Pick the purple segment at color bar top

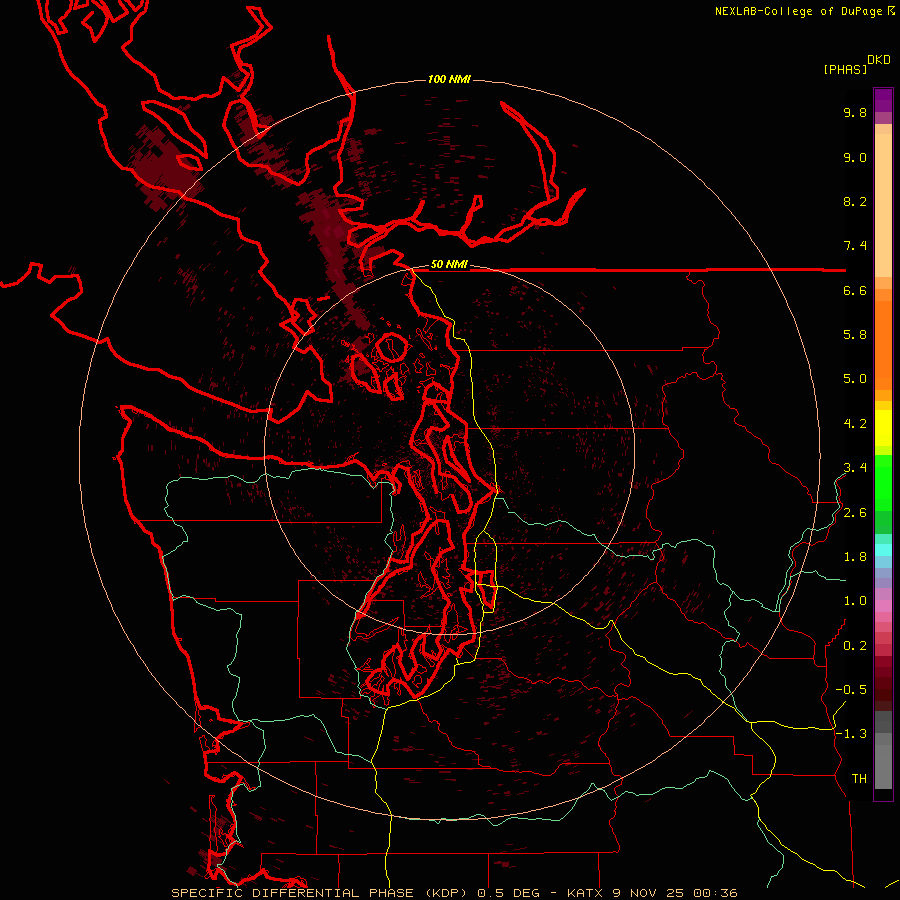(x=883, y=100)
